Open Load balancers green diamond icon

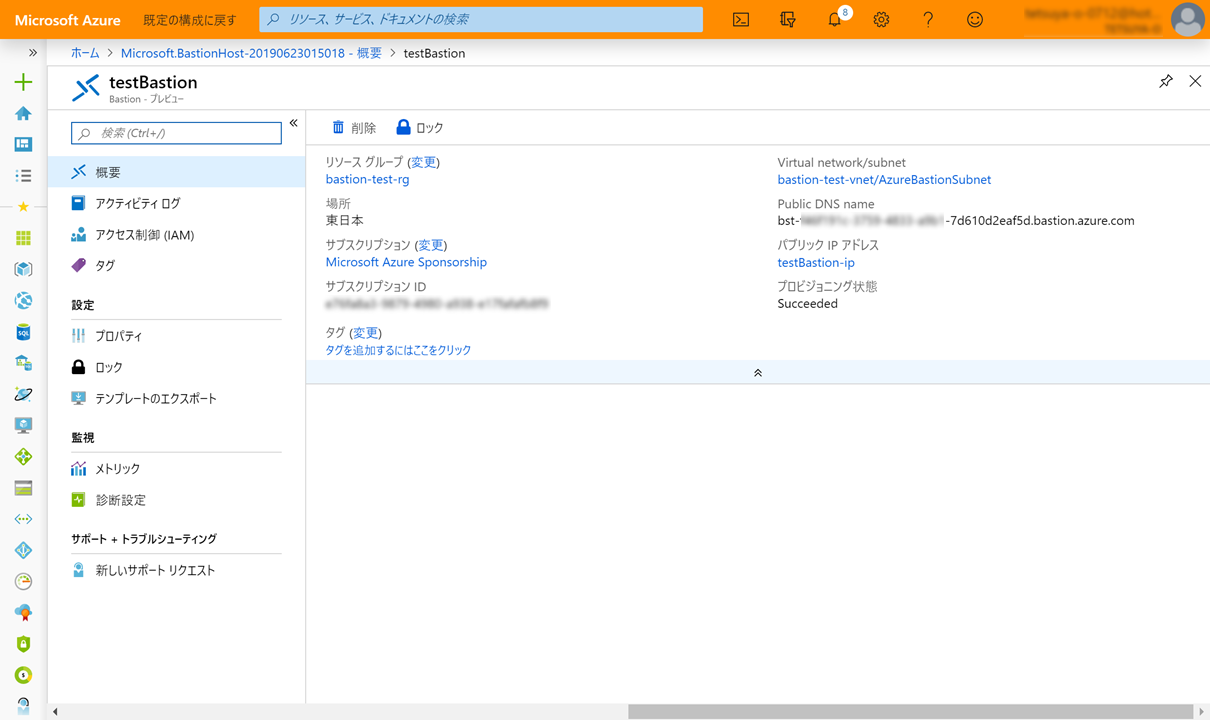23,457
